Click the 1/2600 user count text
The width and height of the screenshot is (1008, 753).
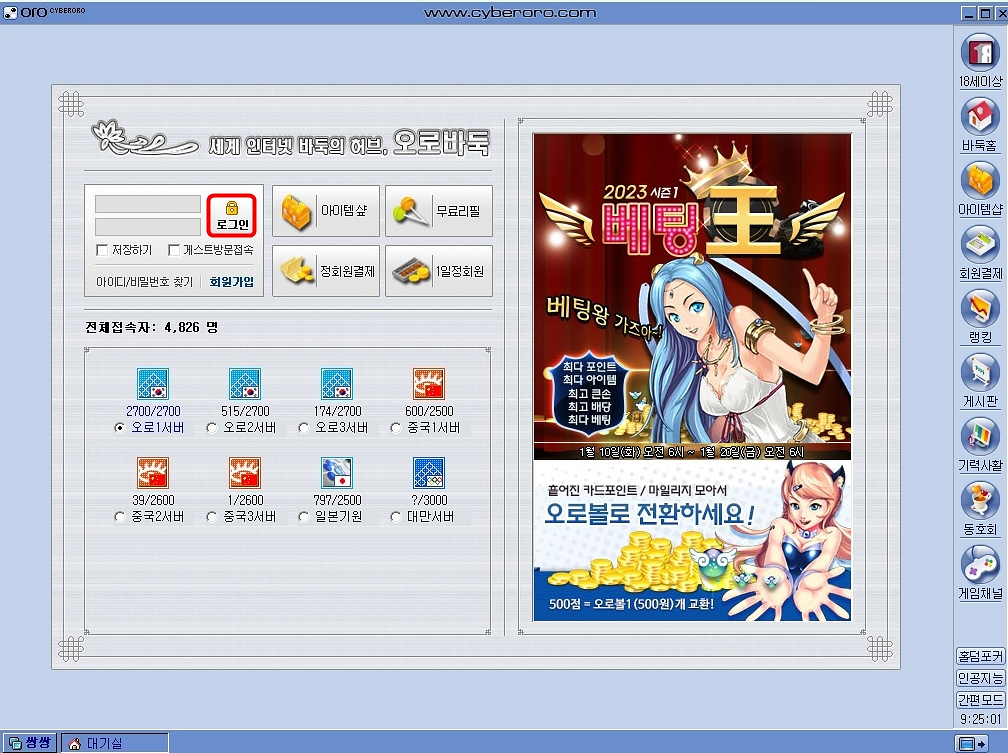click(246, 500)
